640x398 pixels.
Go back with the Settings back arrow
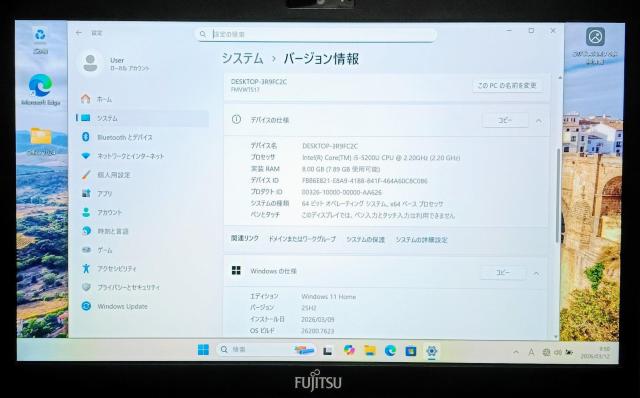click(x=79, y=33)
